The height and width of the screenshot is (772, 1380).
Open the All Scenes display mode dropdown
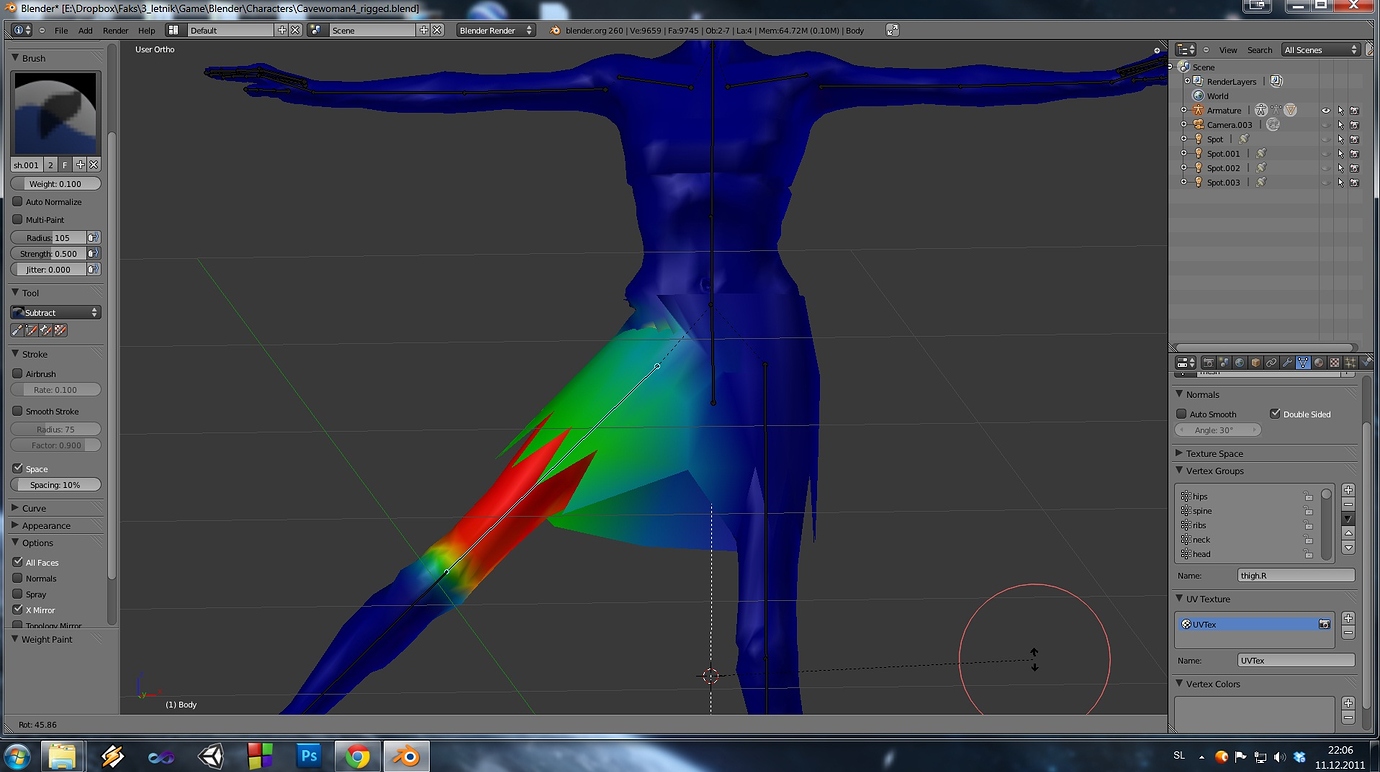[1320, 50]
